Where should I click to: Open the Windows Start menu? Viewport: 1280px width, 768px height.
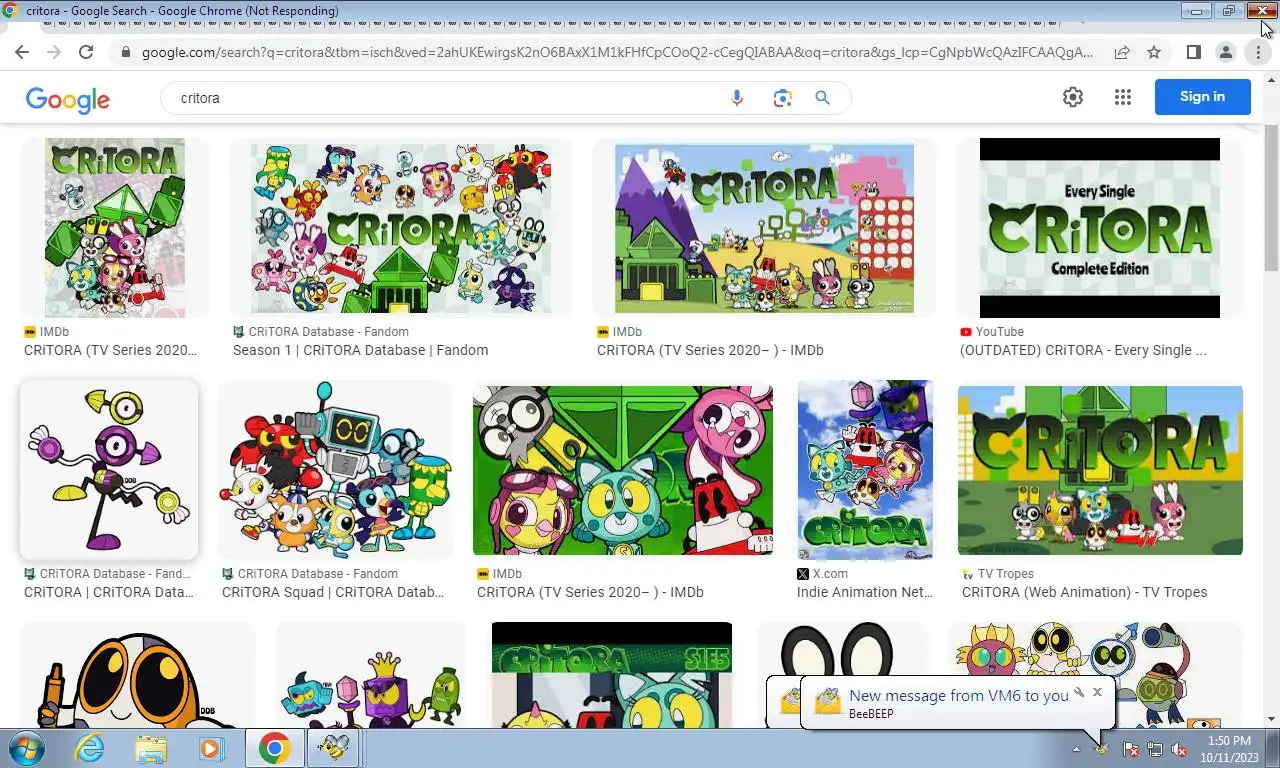(x=25, y=748)
